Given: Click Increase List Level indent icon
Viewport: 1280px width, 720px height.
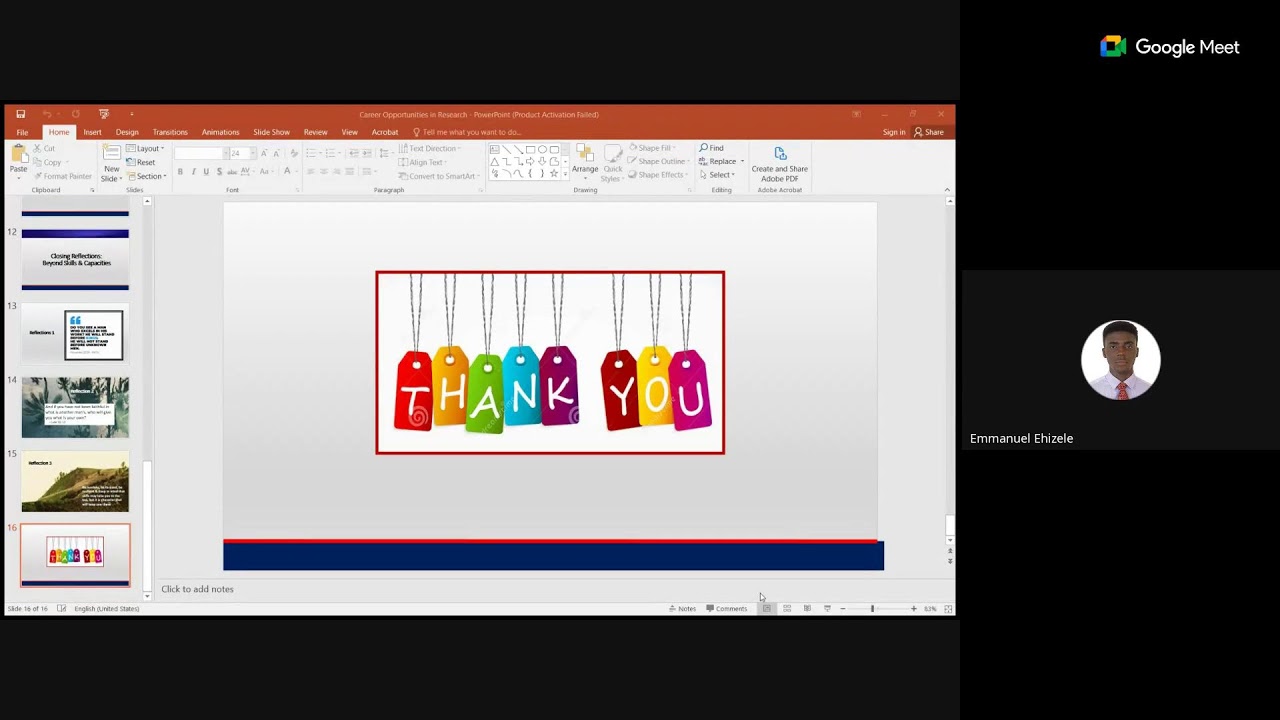Looking at the screenshot, I should [x=367, y=153].
